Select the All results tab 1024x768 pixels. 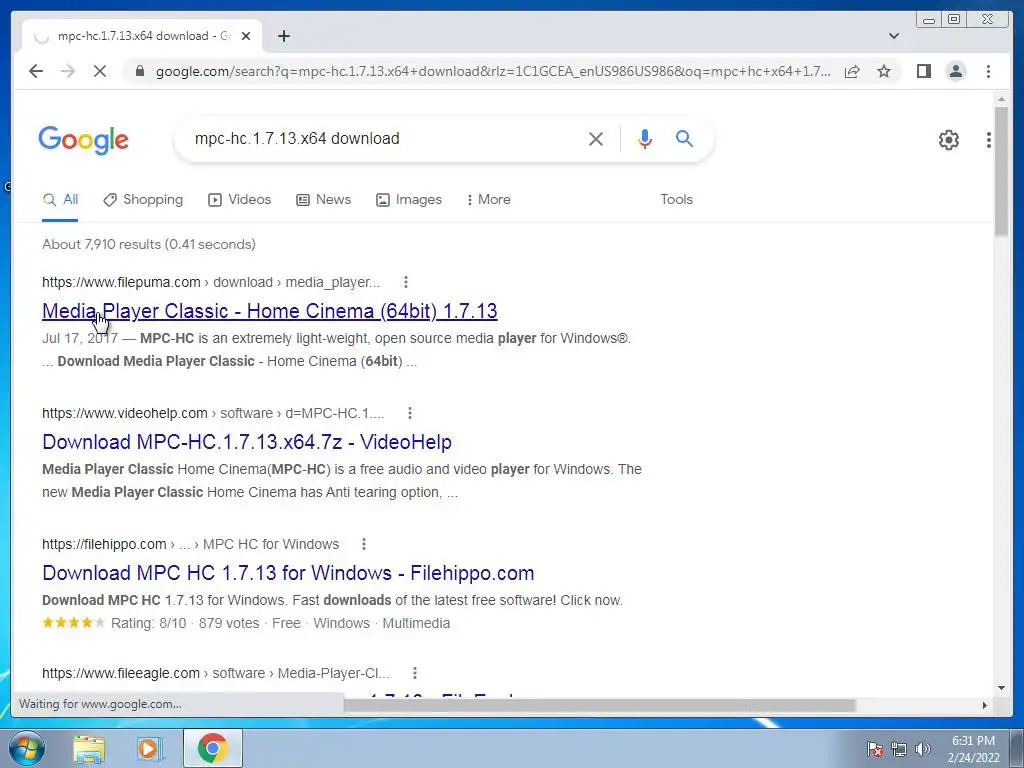(60, 200)
